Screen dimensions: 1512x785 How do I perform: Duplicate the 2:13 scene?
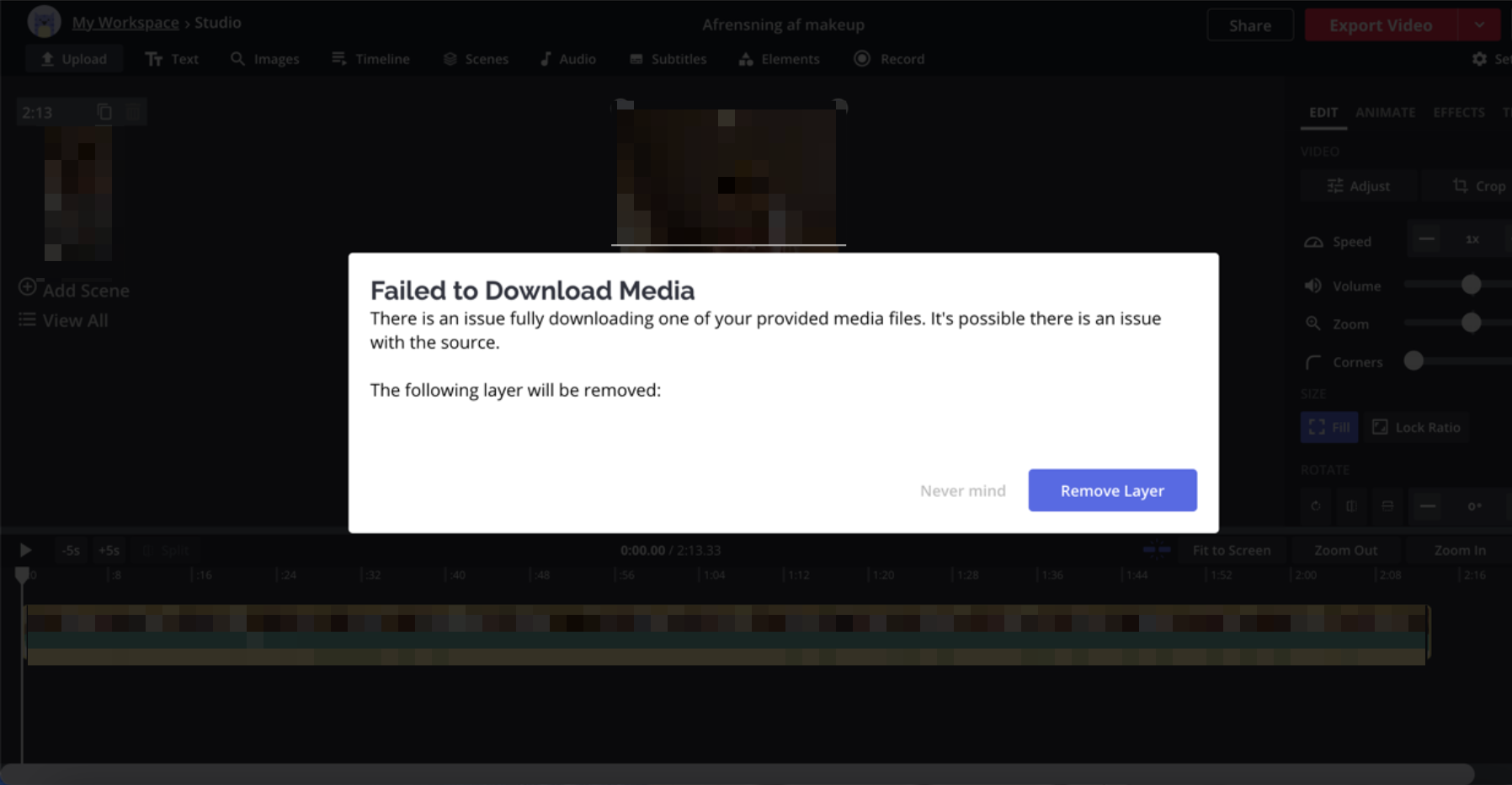pos(104,112)
